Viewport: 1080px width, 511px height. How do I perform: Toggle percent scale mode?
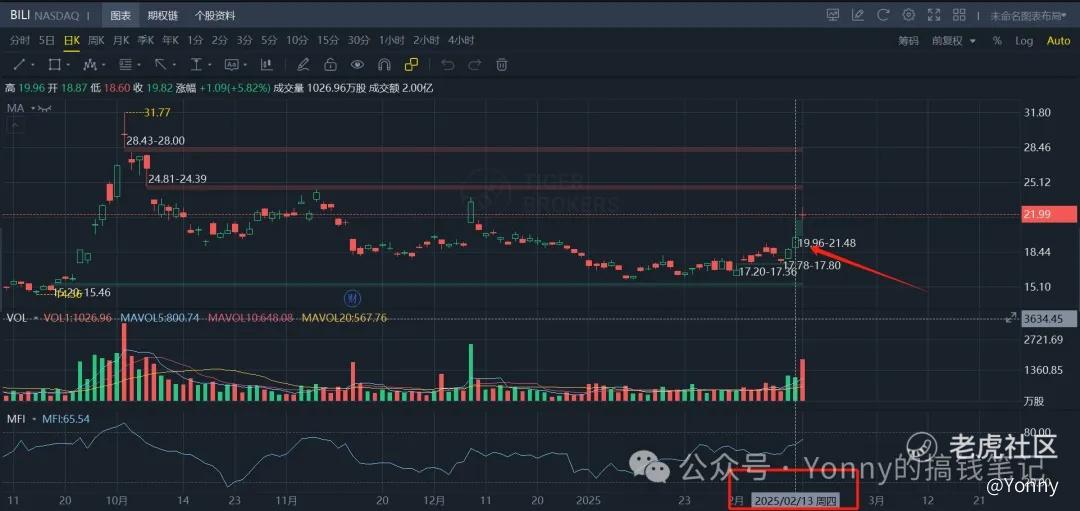(997, 41)
